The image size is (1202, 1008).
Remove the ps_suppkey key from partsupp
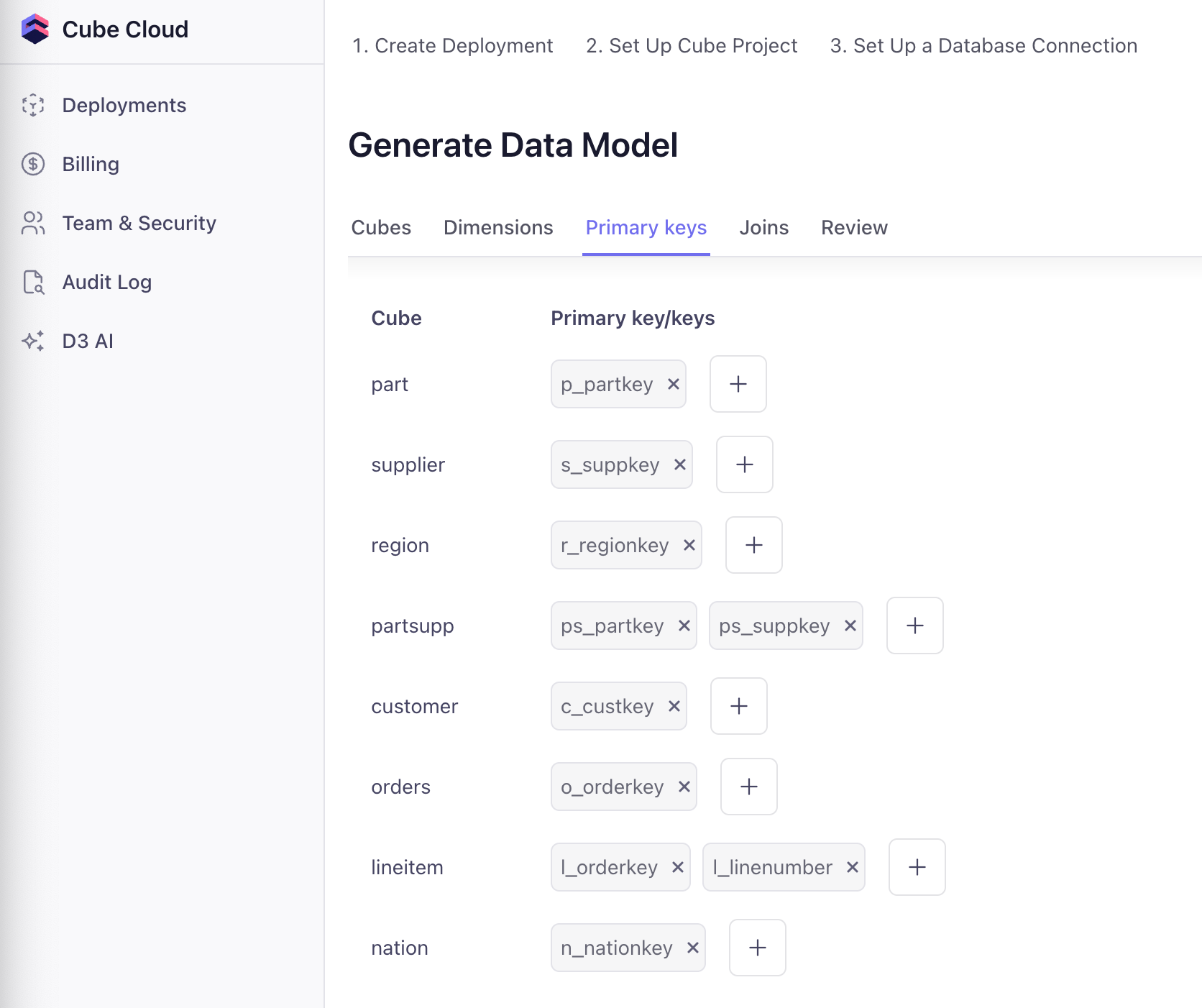pos(850,626)
